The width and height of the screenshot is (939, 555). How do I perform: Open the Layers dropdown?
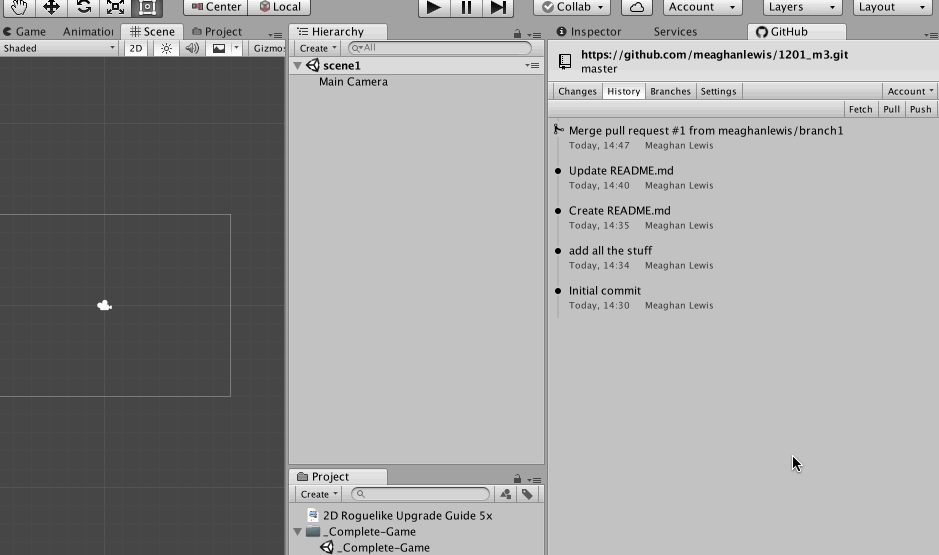click(802, 7)
